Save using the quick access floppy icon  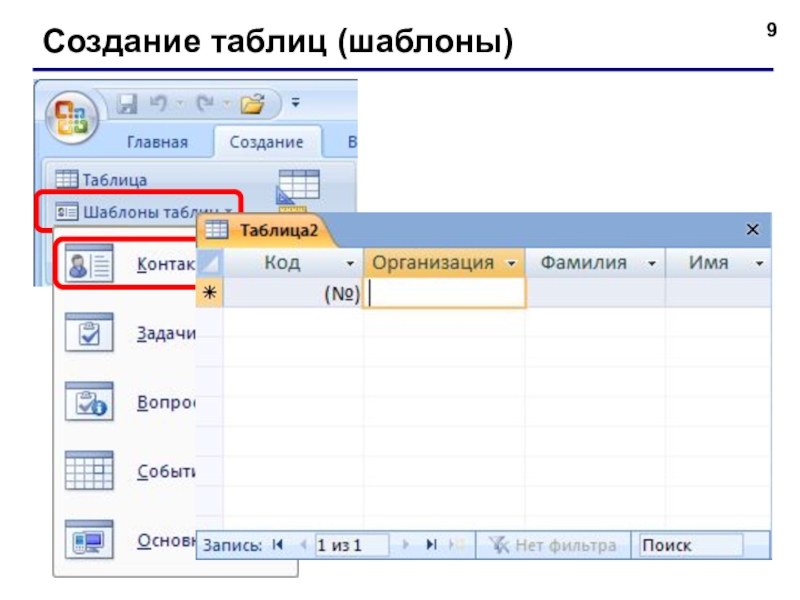pos(127,104)
